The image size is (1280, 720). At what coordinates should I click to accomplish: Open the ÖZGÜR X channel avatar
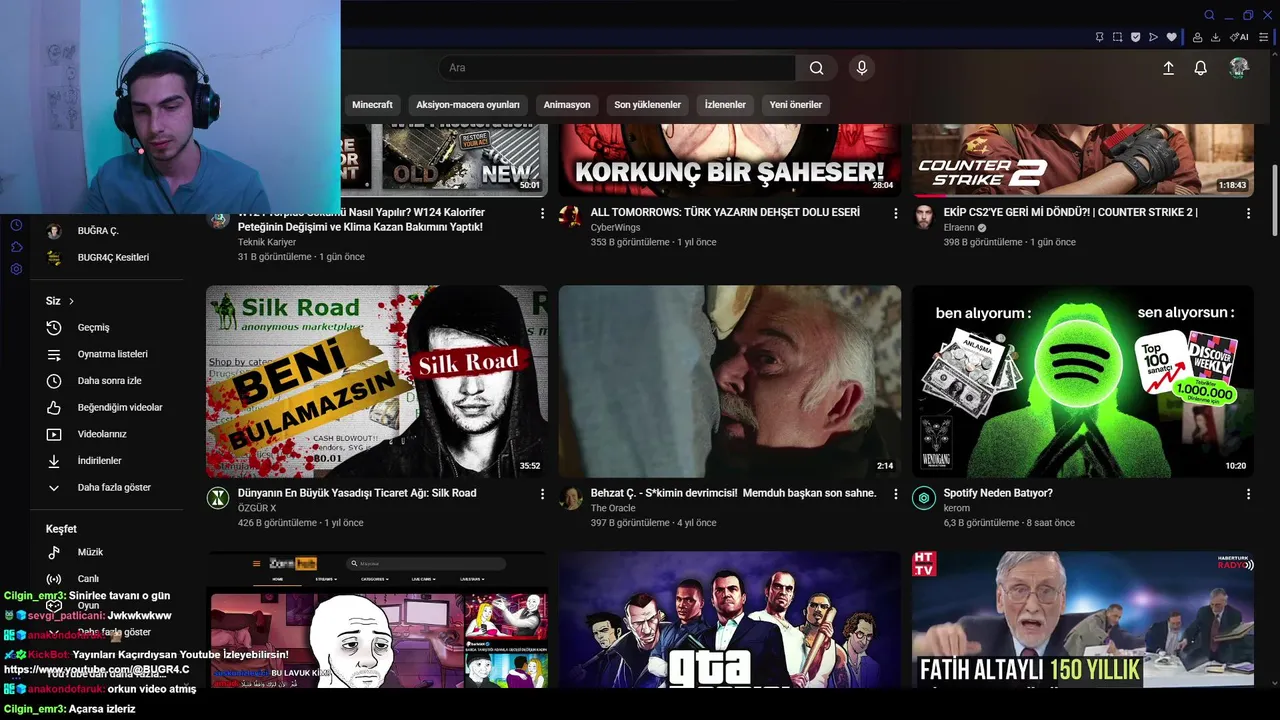(x=218, y=498)
